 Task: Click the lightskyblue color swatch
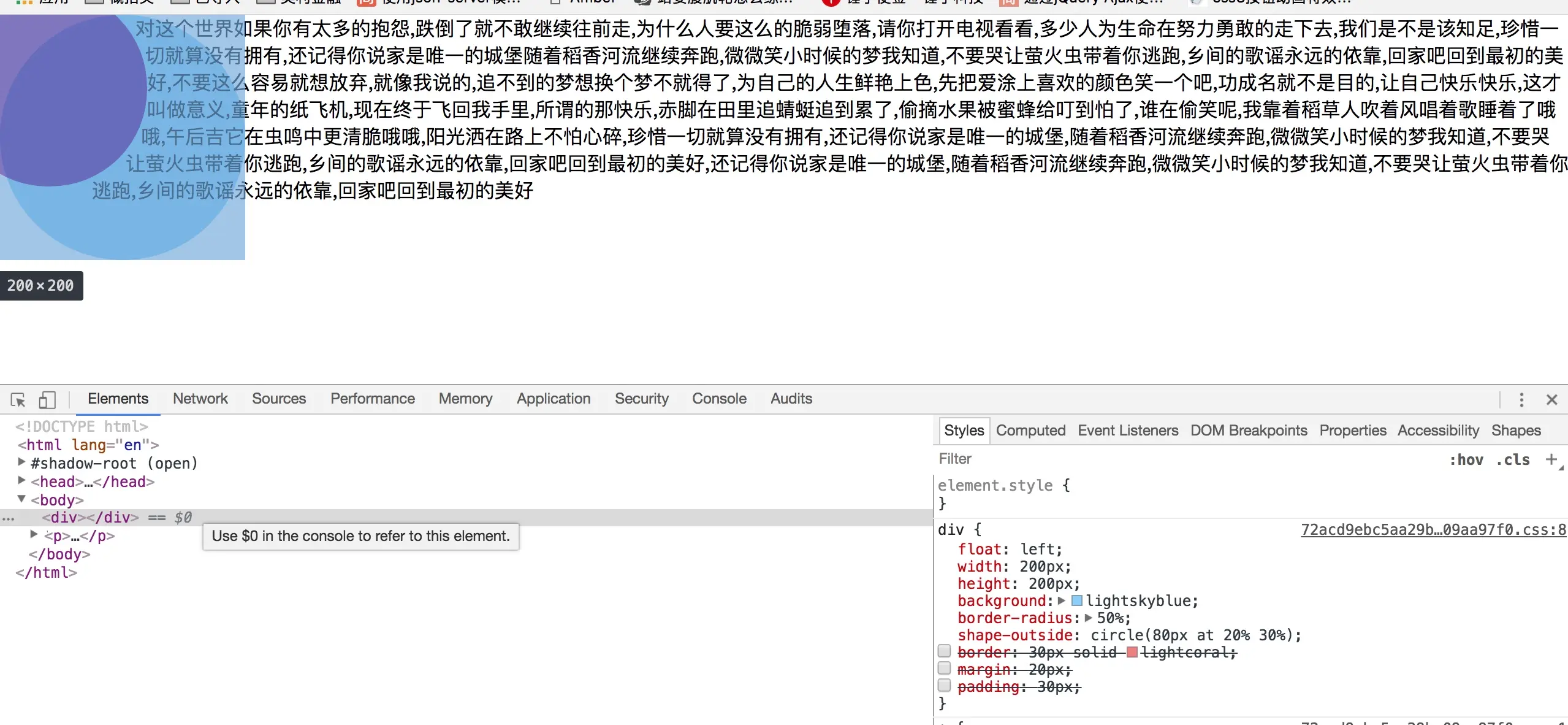(1077, 600)
